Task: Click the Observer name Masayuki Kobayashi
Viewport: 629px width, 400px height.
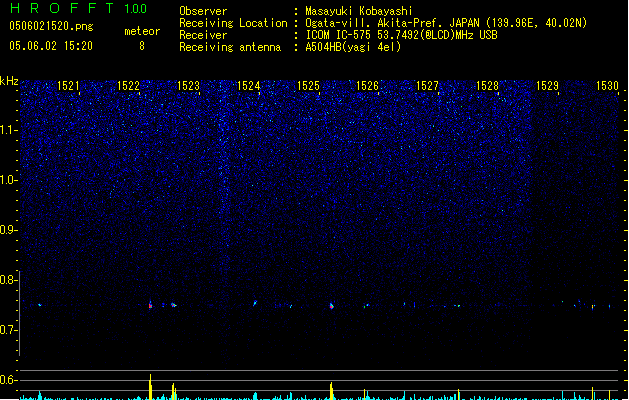Action: click(359, 11)
